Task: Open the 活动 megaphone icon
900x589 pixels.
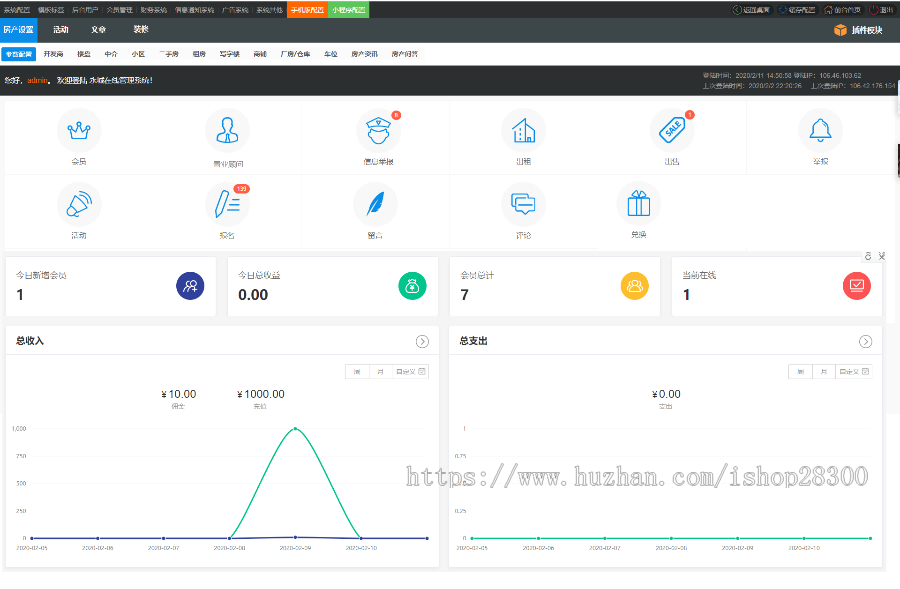Action: tap(79, 204)
